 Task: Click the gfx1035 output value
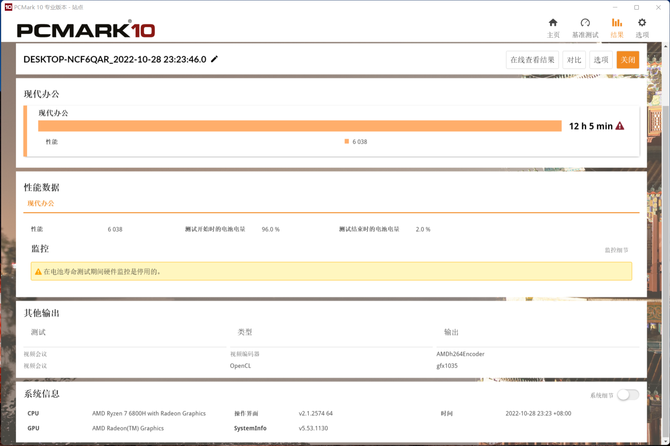coord(447,366)
